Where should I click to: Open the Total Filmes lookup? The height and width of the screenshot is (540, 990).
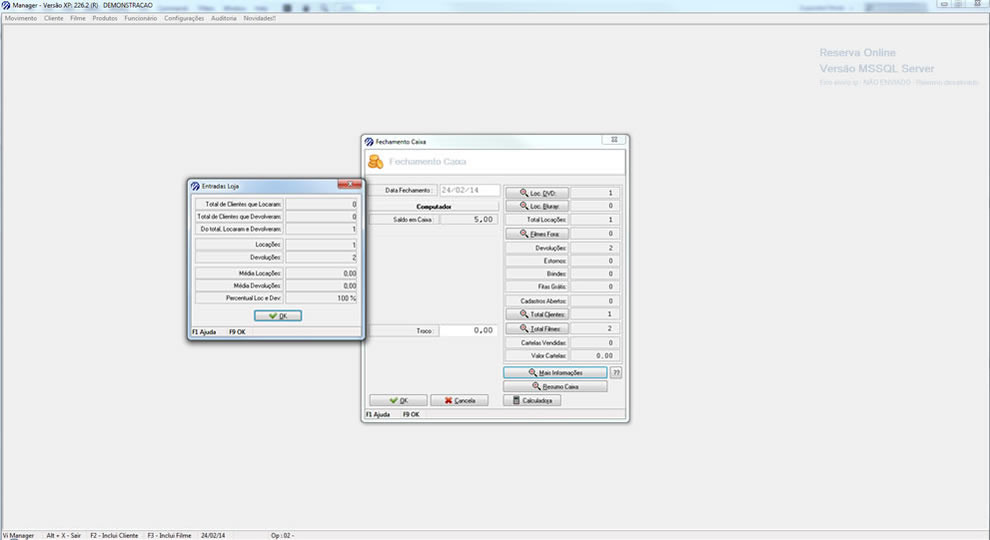pyautogui.click(x=537, y=328)
